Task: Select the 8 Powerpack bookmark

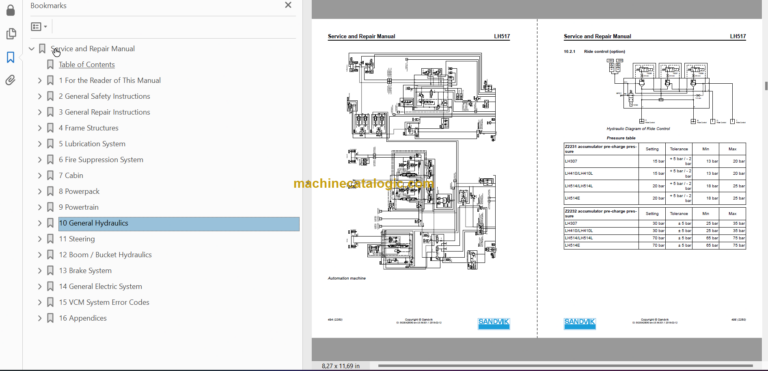Action: (79, 191)
